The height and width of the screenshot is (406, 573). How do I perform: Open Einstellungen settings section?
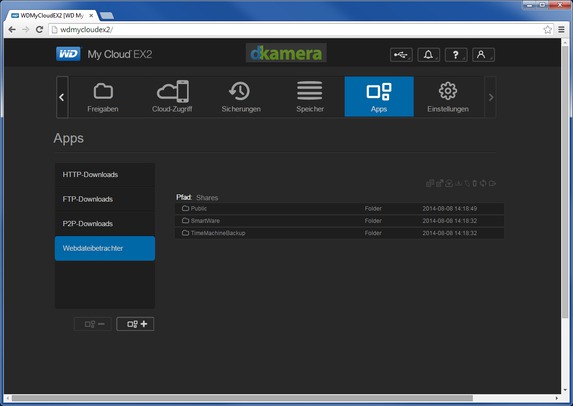coord(448,97)
